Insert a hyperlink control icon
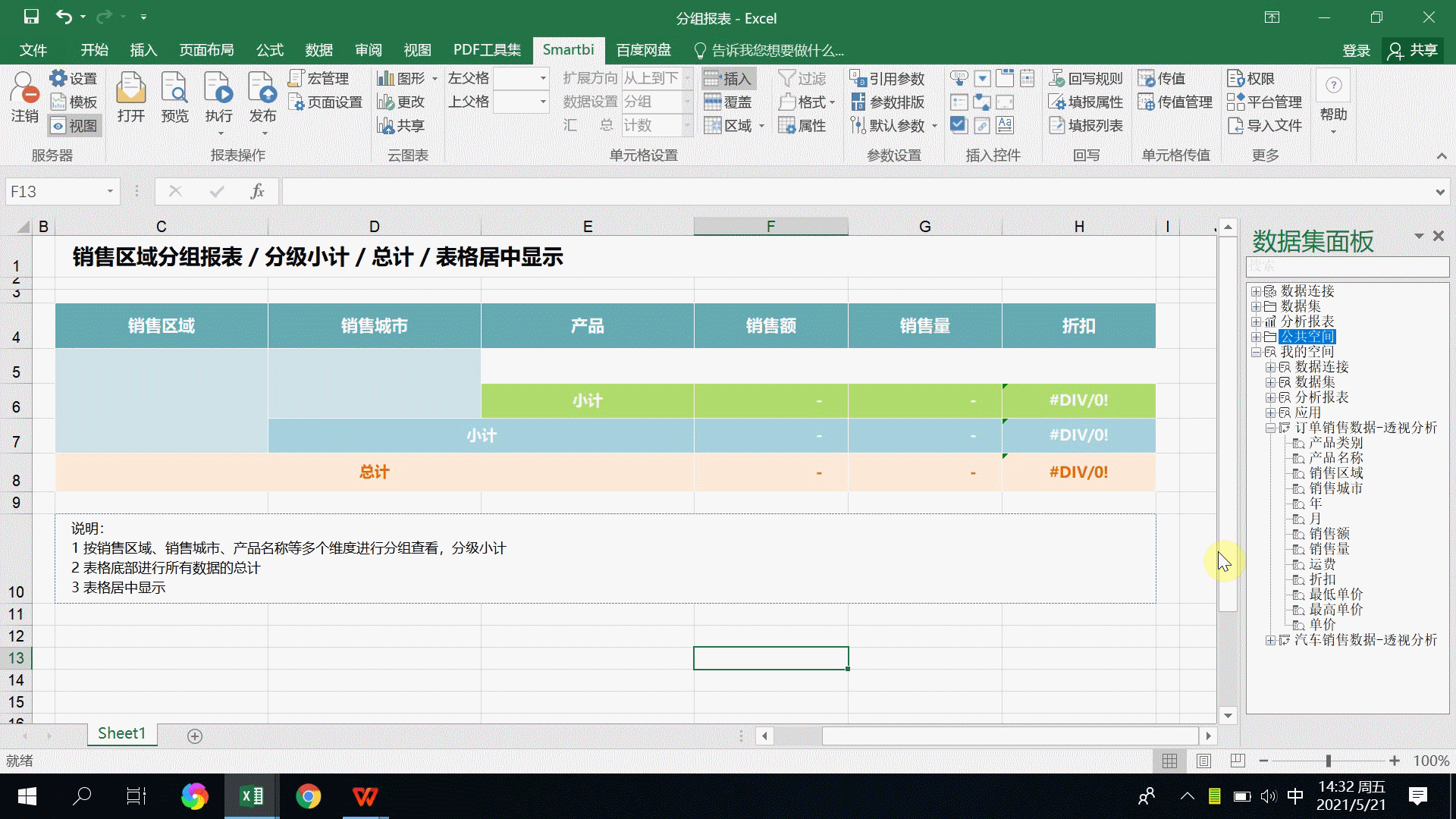Image resolution: width=1456 pixels, height=819 pixels. click(x=982, y=125)
